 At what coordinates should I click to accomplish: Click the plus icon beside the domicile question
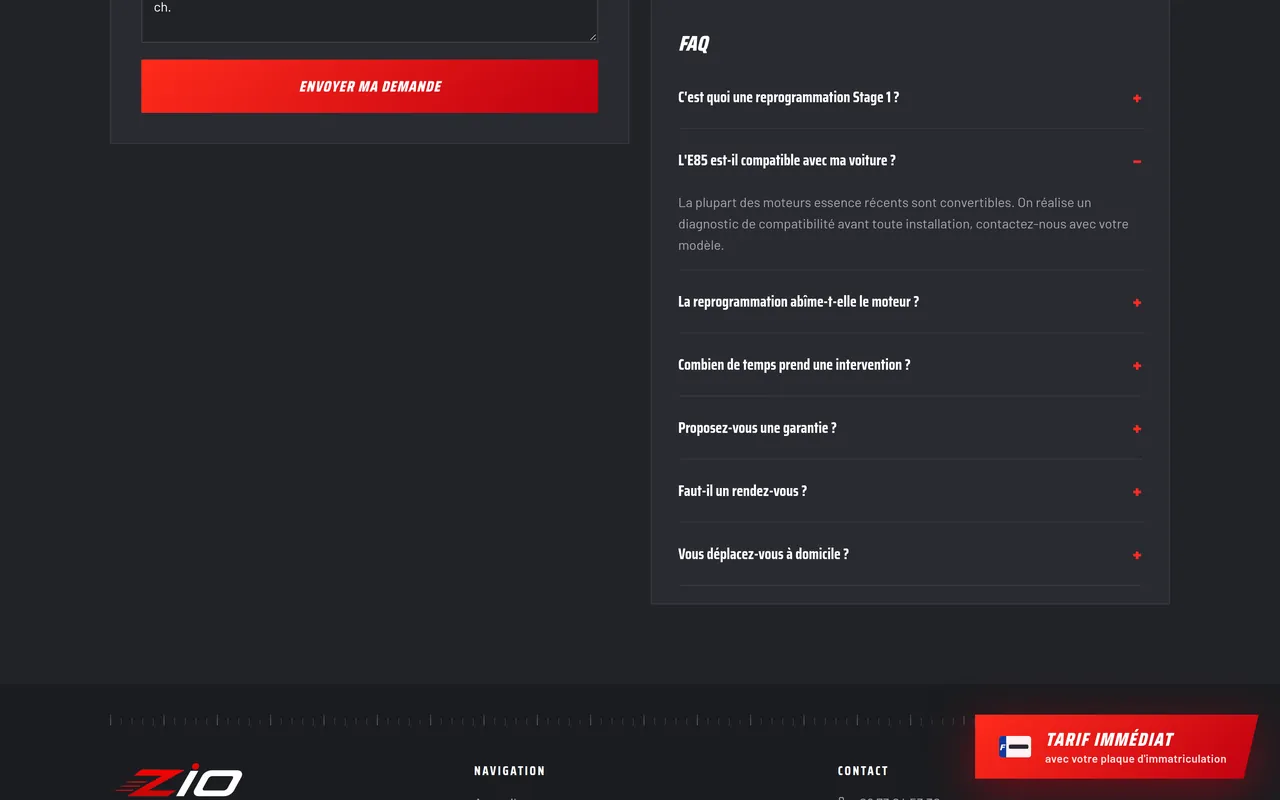[1137, 554]
